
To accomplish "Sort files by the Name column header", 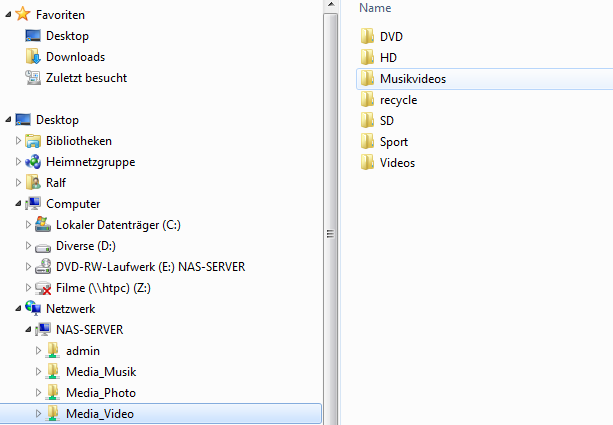I will coord(375,8).
